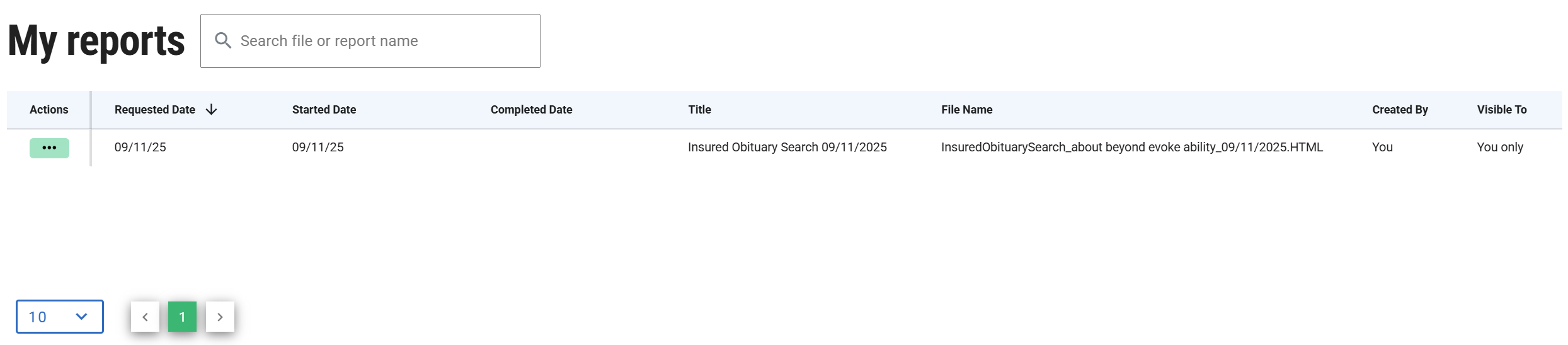1568x345 pixels.
Task: Expand the rows-per-page chevron
Action: click(x=81, y=317)
